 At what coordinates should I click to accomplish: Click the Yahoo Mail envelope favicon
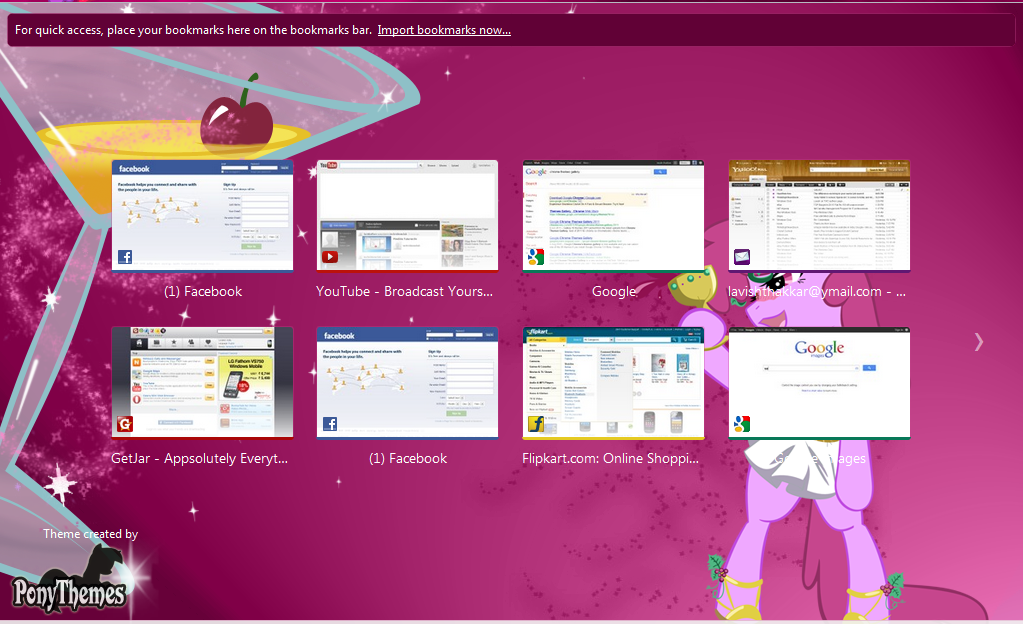(x=742, y=257)
